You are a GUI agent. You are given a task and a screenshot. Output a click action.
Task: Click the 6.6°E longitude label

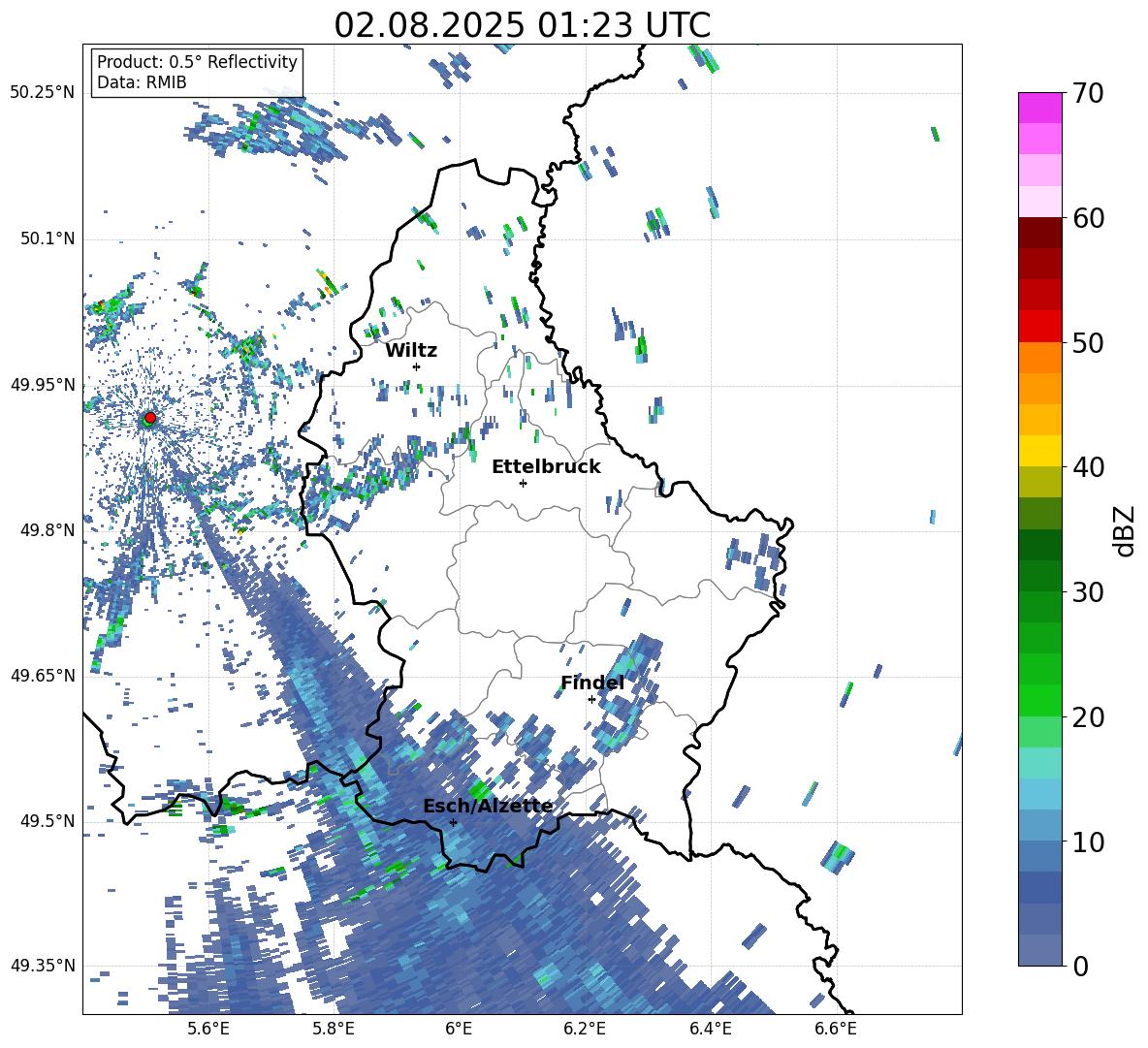tap(836, 1029)
